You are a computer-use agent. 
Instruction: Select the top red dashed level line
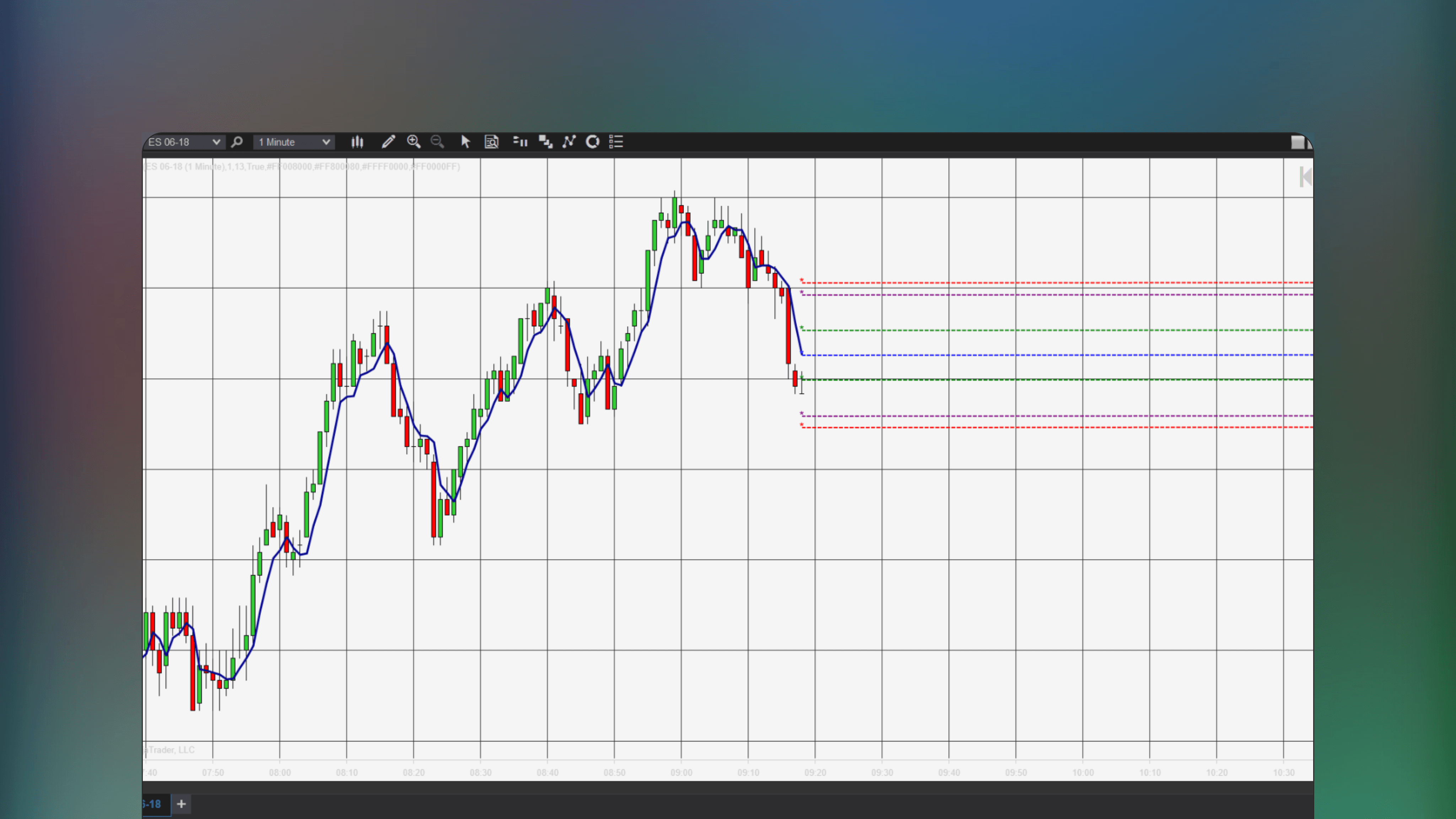pyautogui.click(x=1057, y=282)
